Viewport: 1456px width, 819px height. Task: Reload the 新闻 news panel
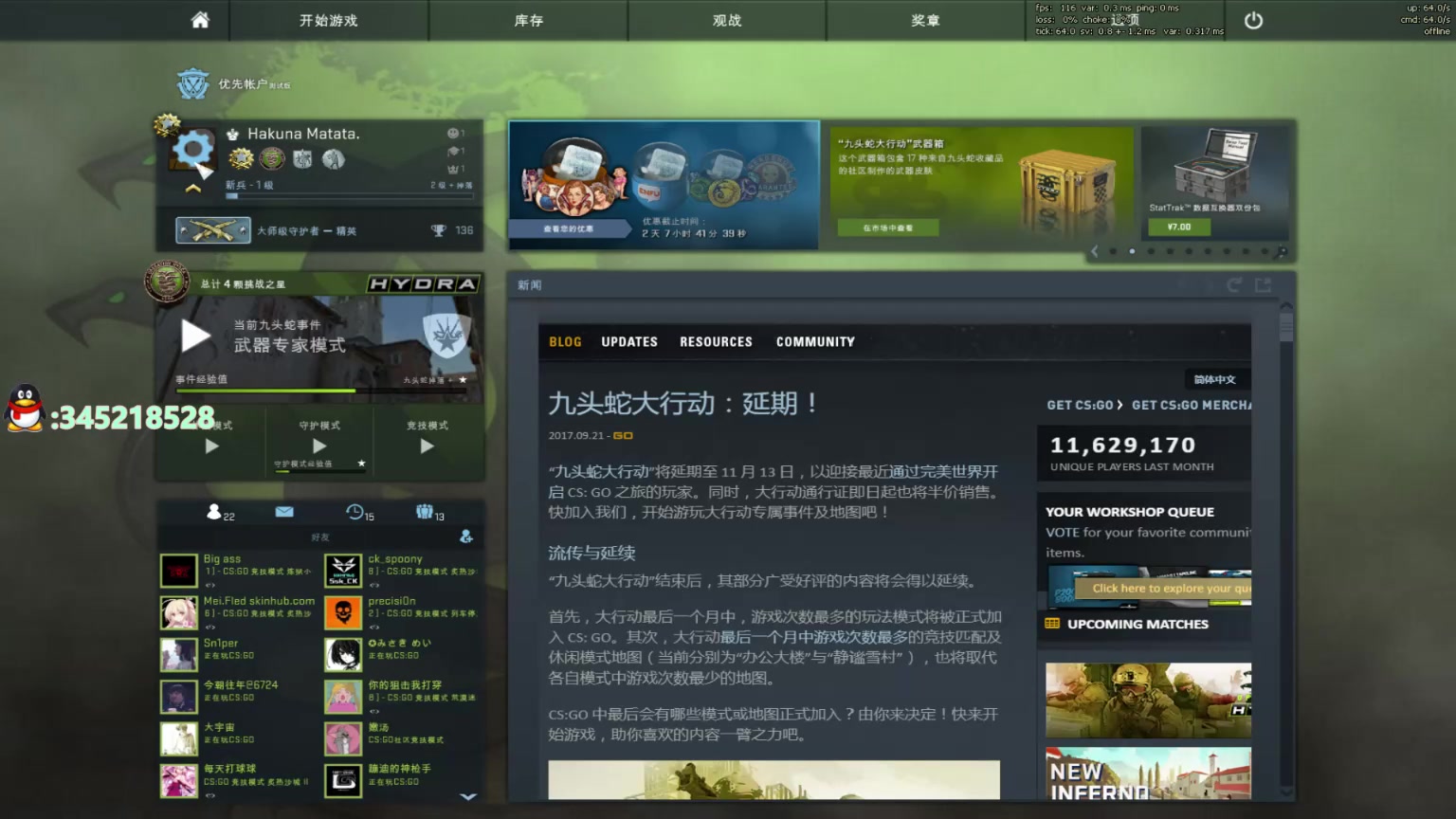pos(1233,284)
